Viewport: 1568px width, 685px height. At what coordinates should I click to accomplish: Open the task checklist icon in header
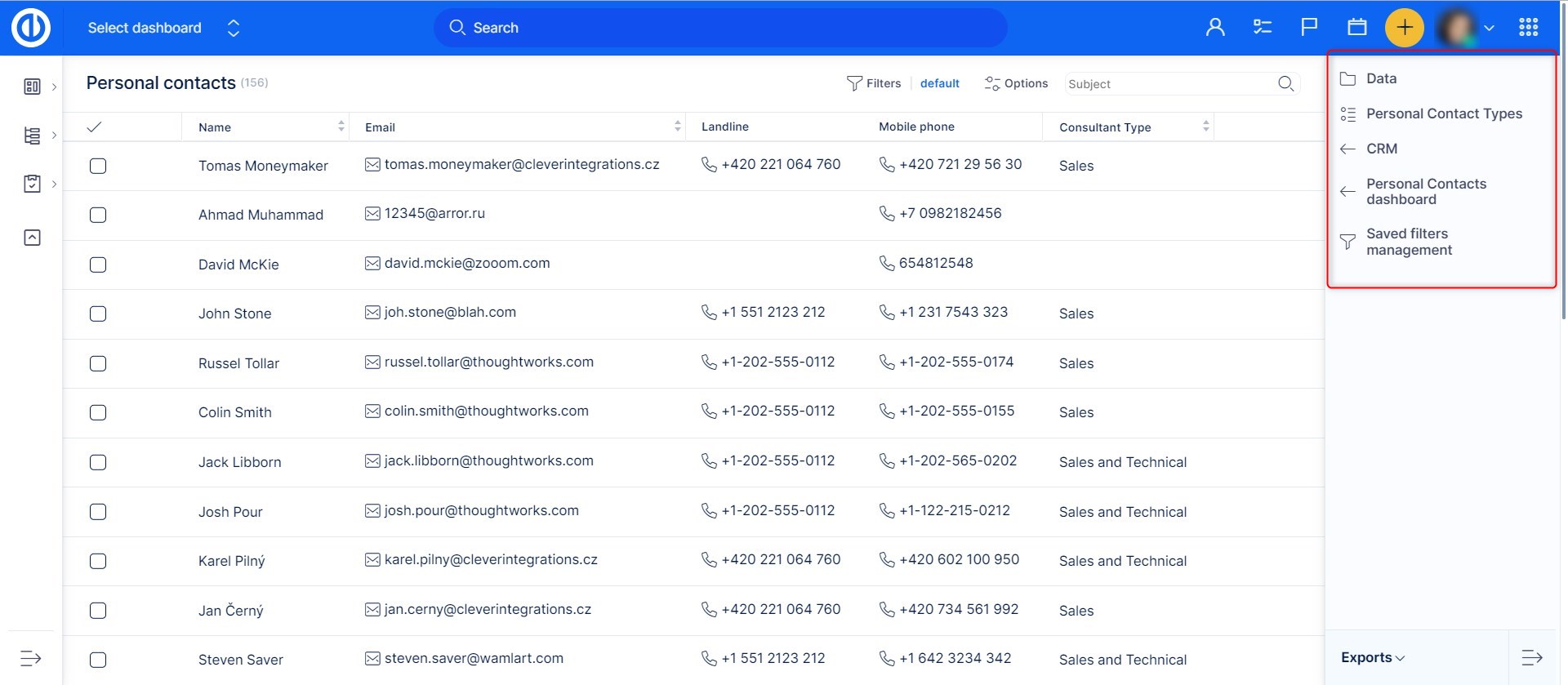pos(1262,28)
